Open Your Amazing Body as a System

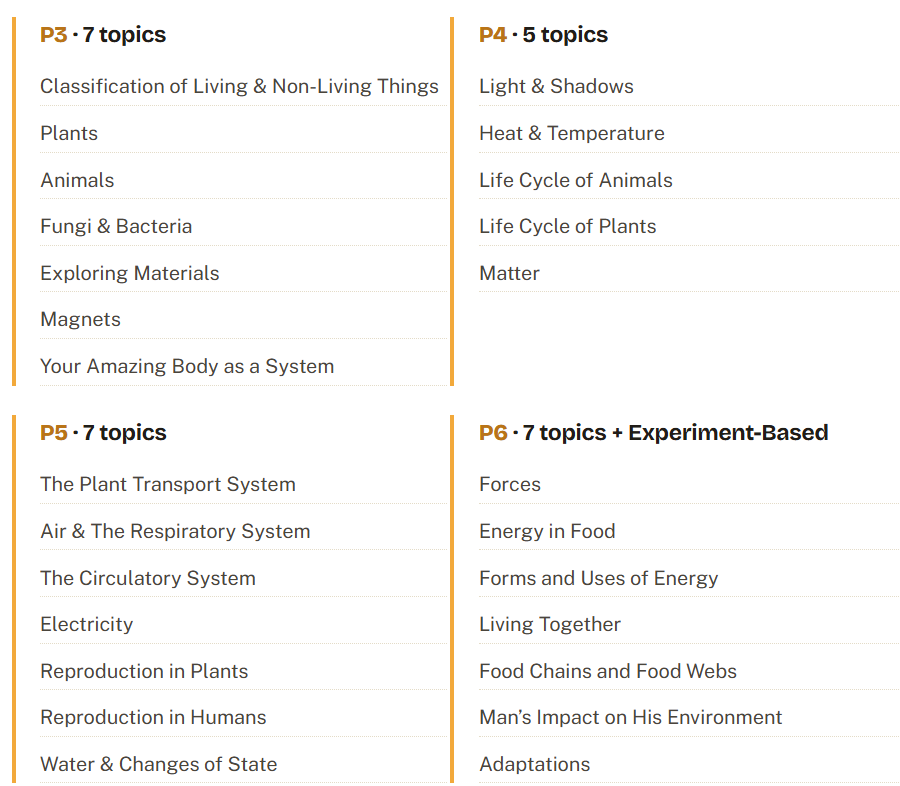[x=187, y=366]
